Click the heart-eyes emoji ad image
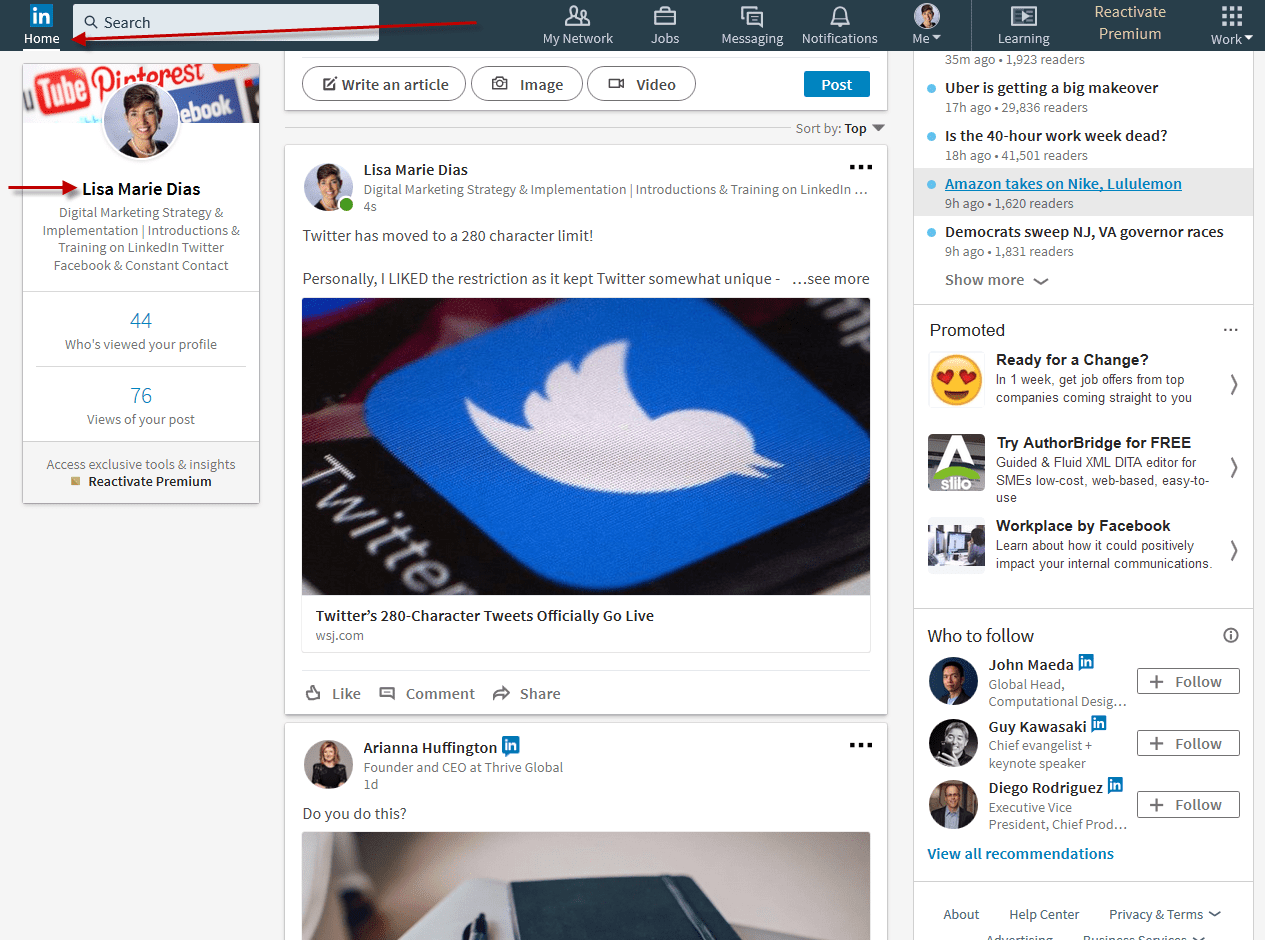 pos(956,380)
